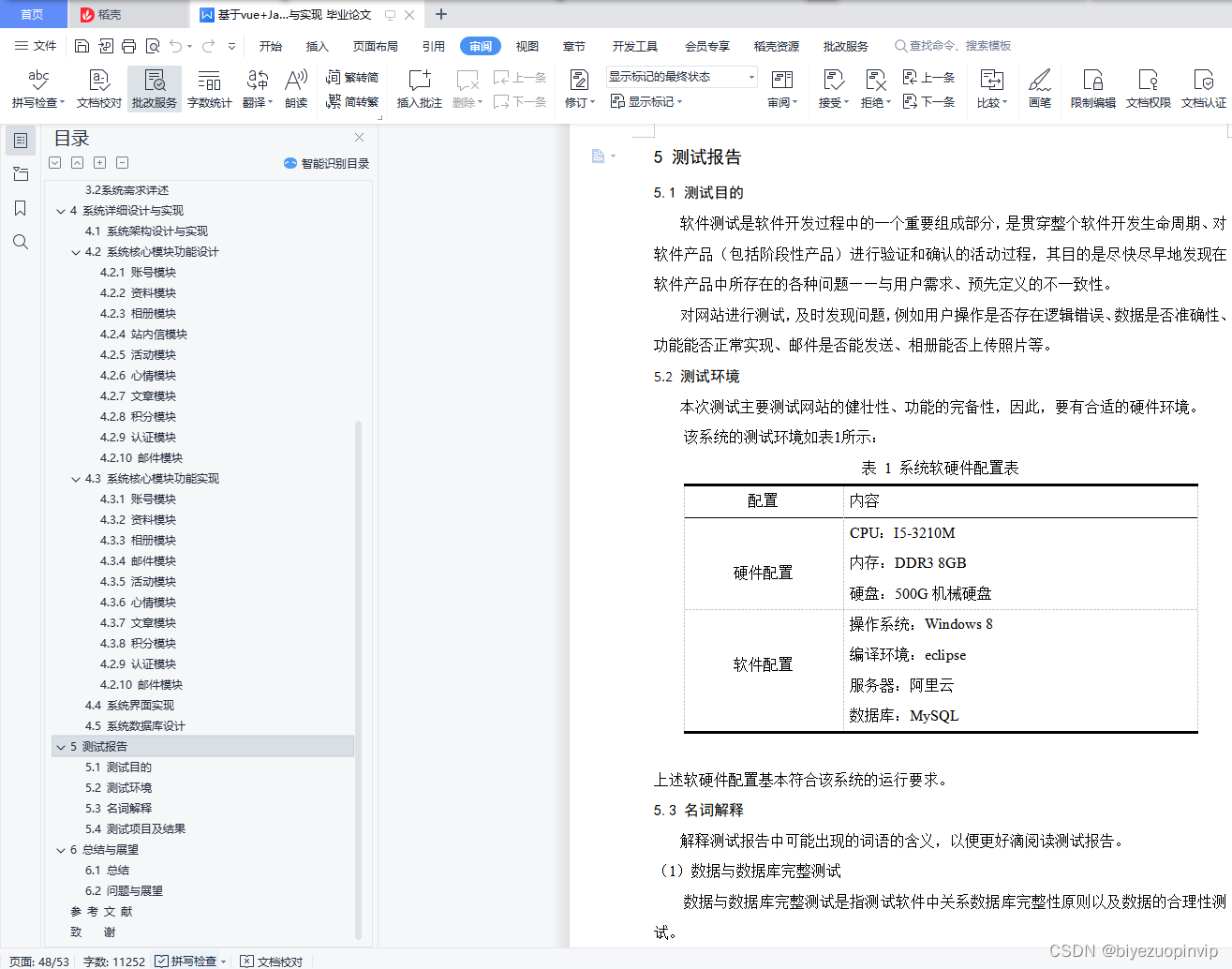Open 字数统计 word count
Image resolution: width=1232 pixels, height=969 pixels.
[210, 89]
